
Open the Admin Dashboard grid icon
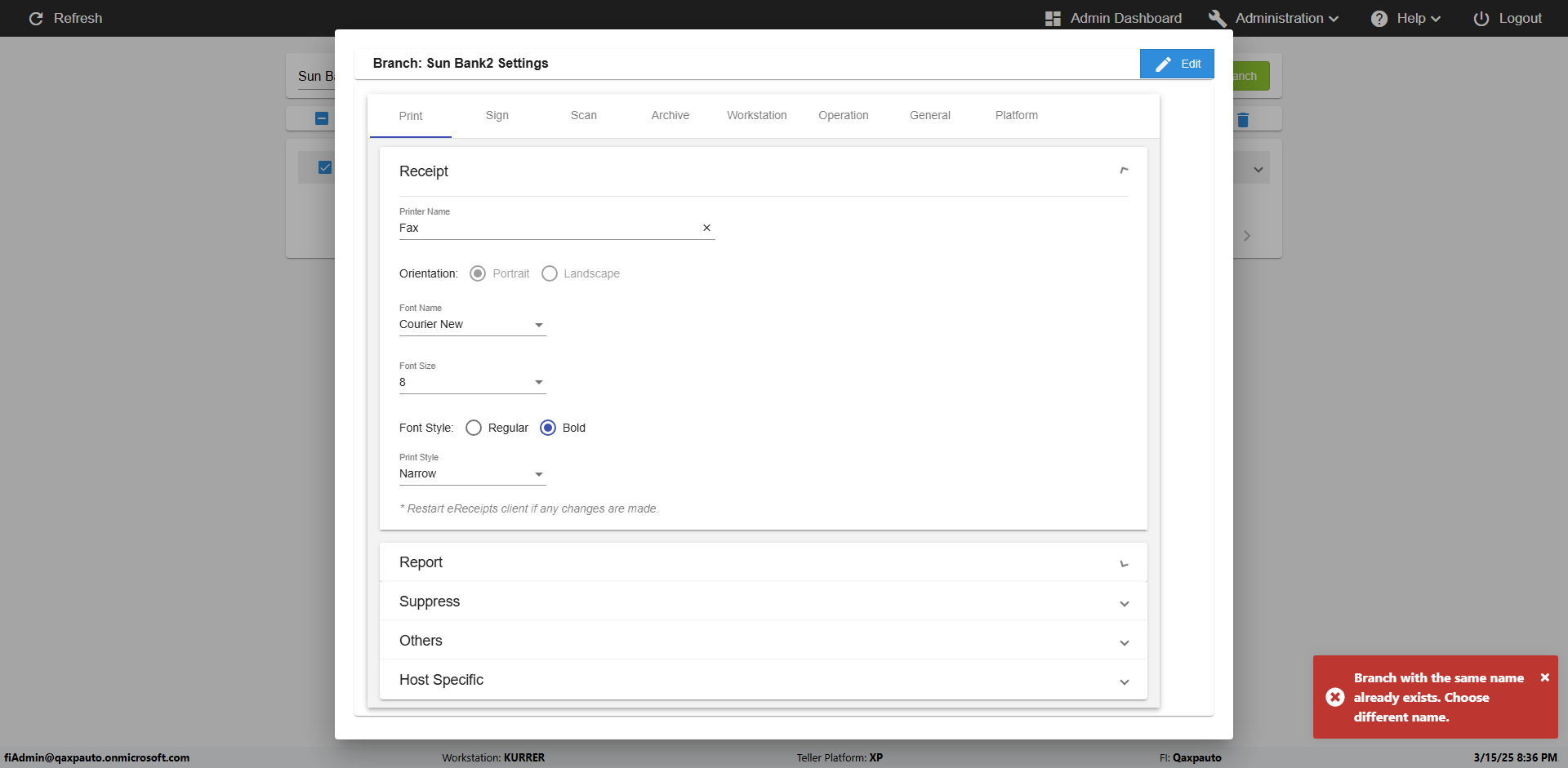click(1053, 19)
